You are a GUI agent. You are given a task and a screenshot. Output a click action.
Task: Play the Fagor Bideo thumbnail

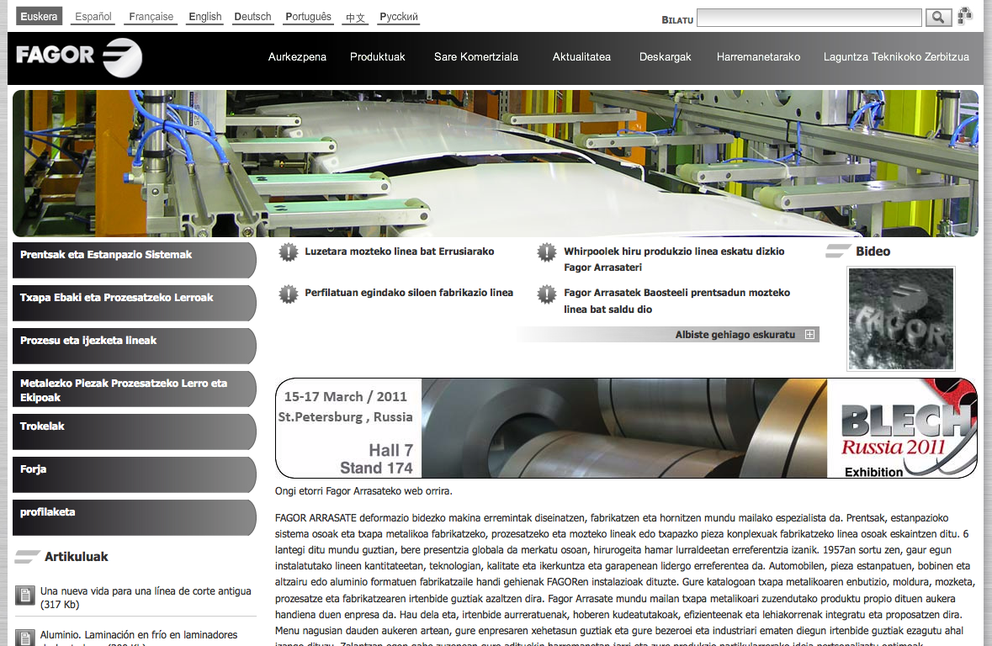[x=901, y=318]
